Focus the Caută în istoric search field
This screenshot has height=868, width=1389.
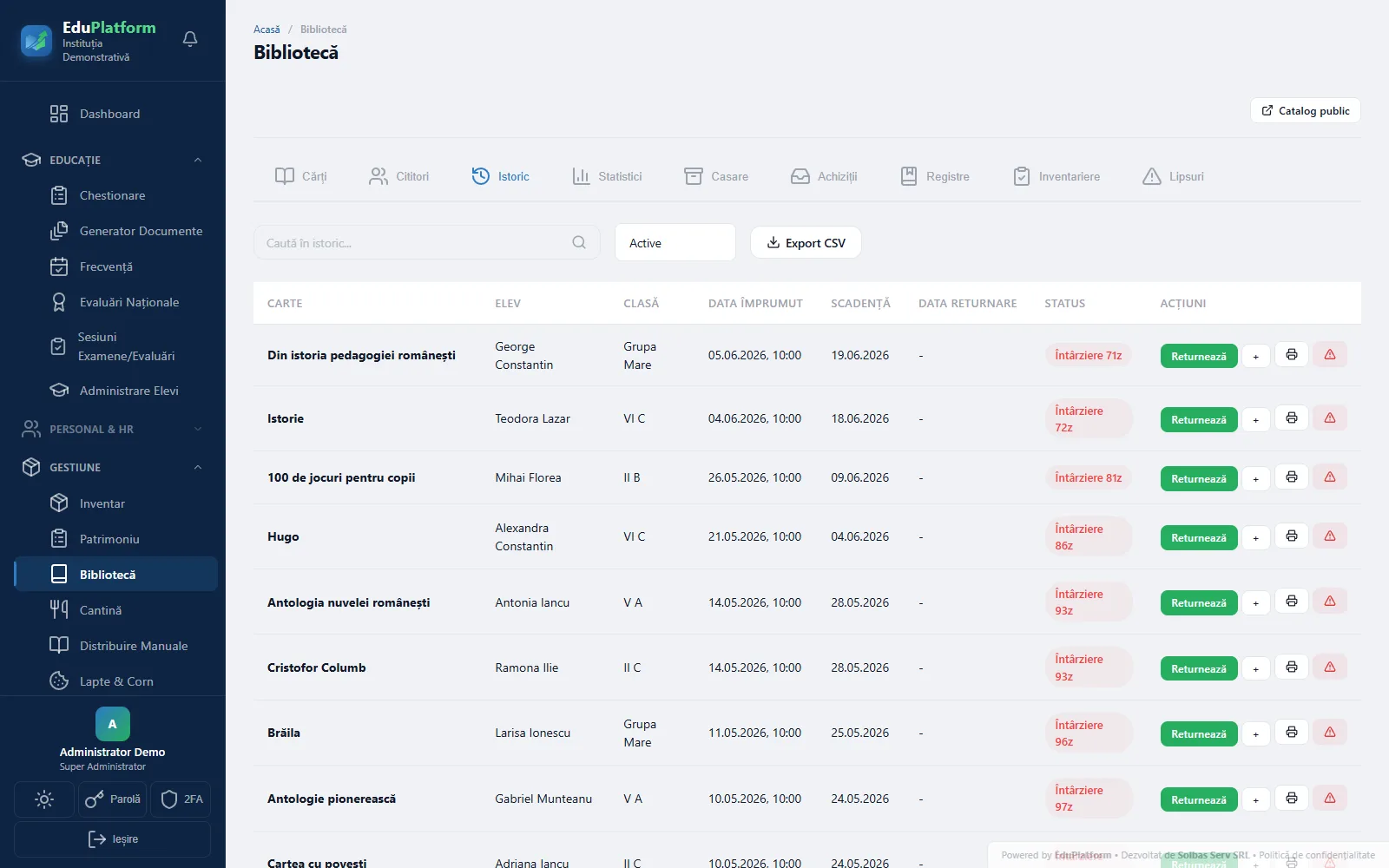coord(426,243)
